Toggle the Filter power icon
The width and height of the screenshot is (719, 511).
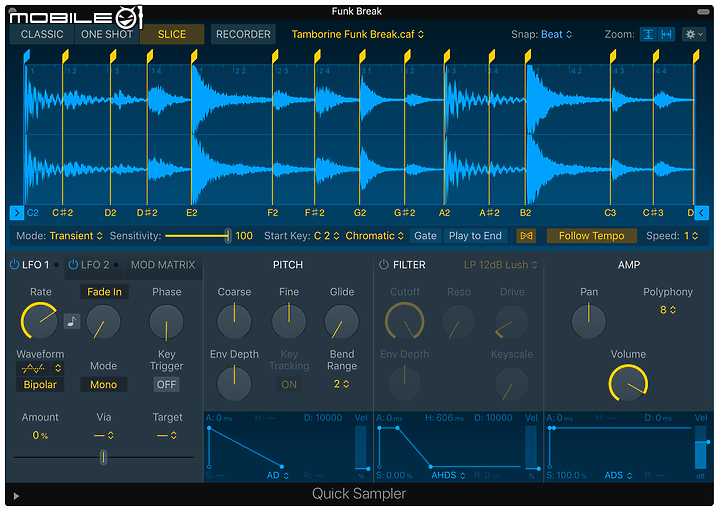(x=384, y=265)
